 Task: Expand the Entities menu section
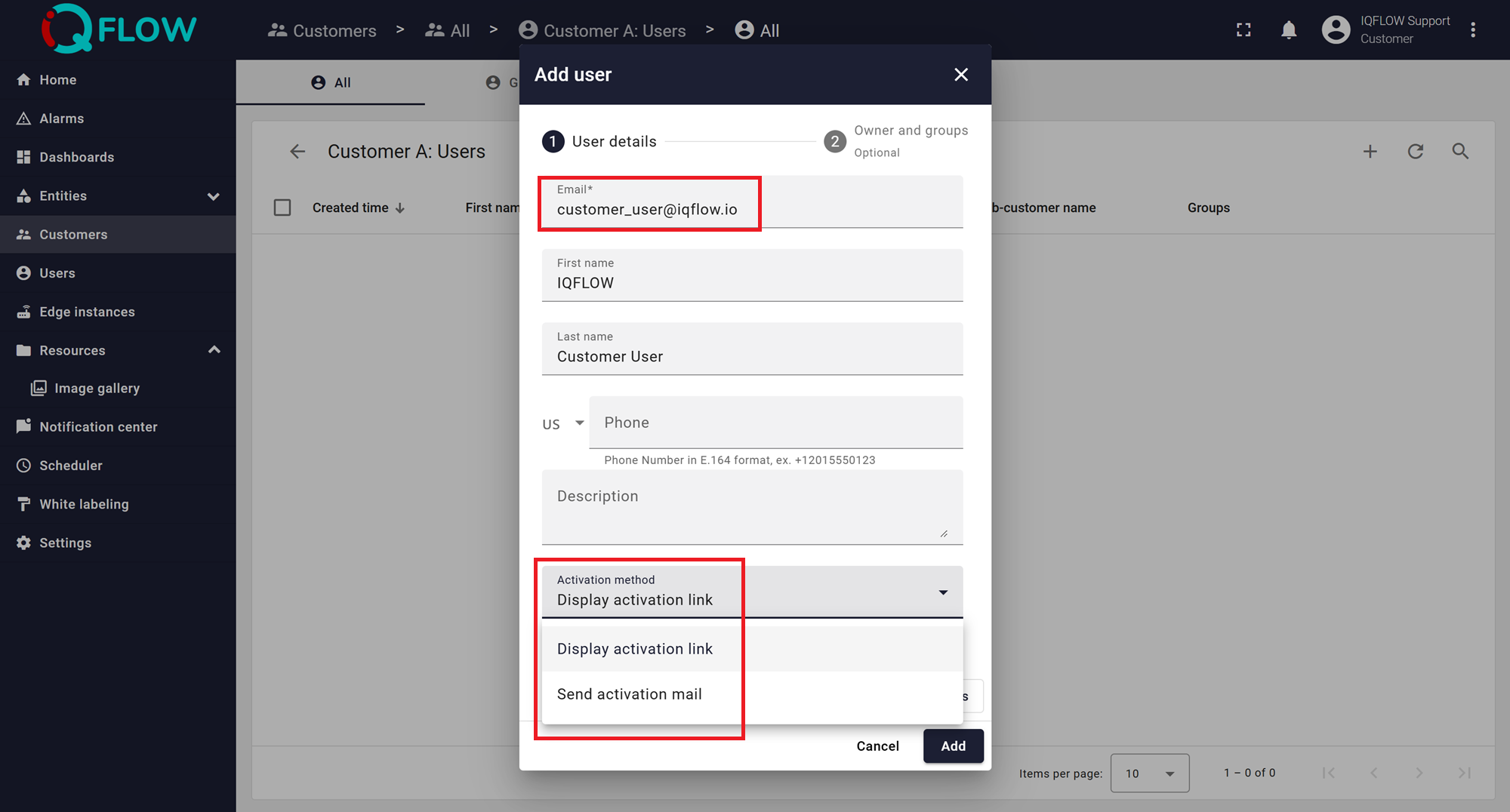214,196
